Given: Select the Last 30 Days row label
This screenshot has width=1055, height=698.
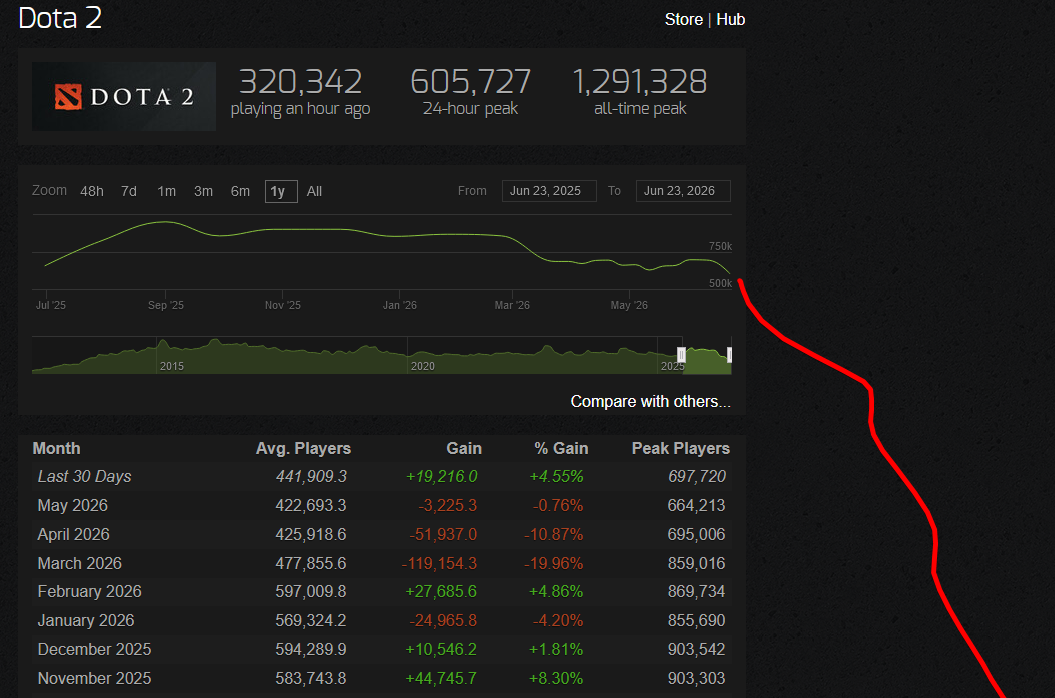Looking at the screenshot, I should coord(84,477).
